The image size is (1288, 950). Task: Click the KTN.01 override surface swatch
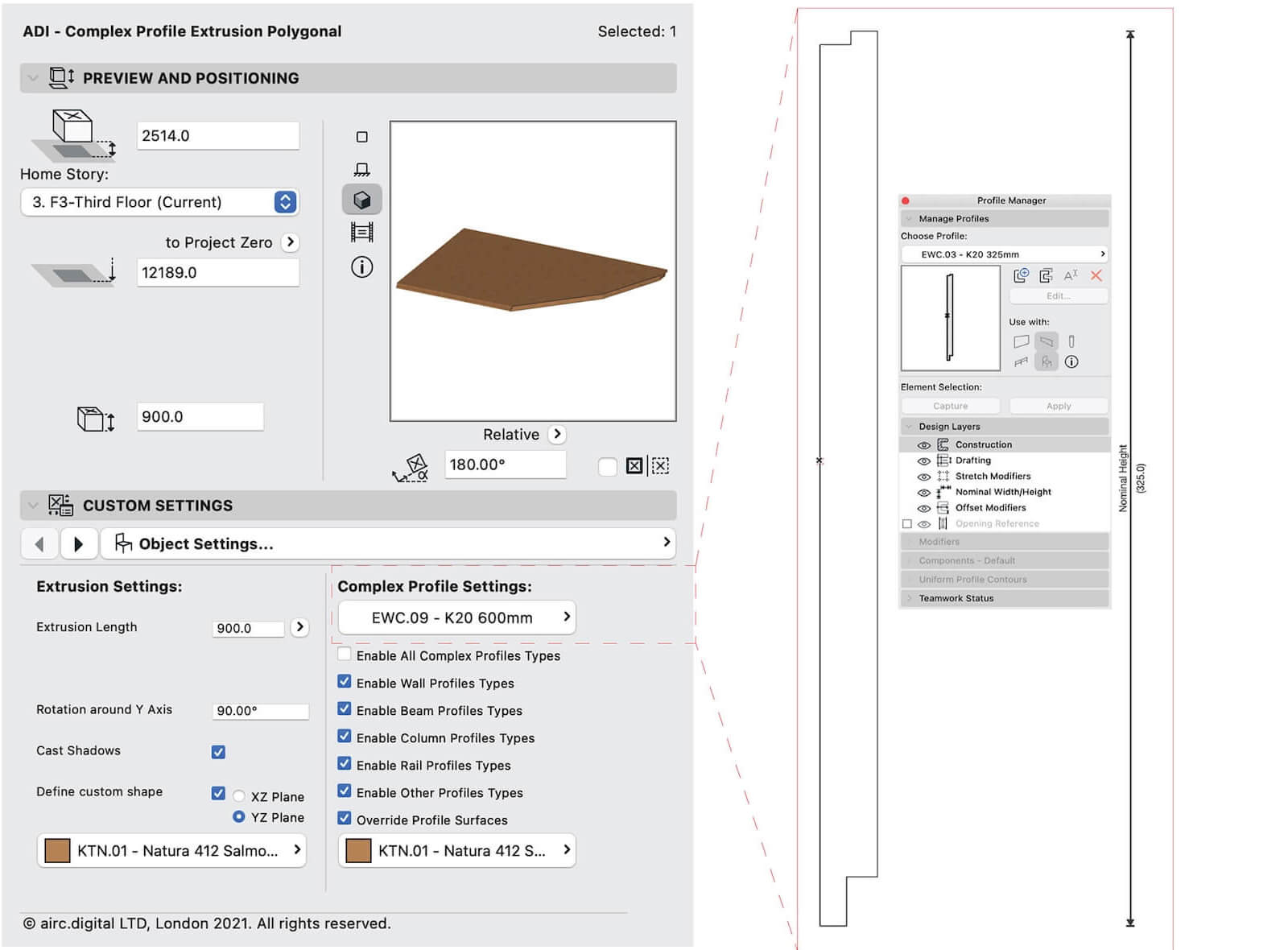pos(358,850)
